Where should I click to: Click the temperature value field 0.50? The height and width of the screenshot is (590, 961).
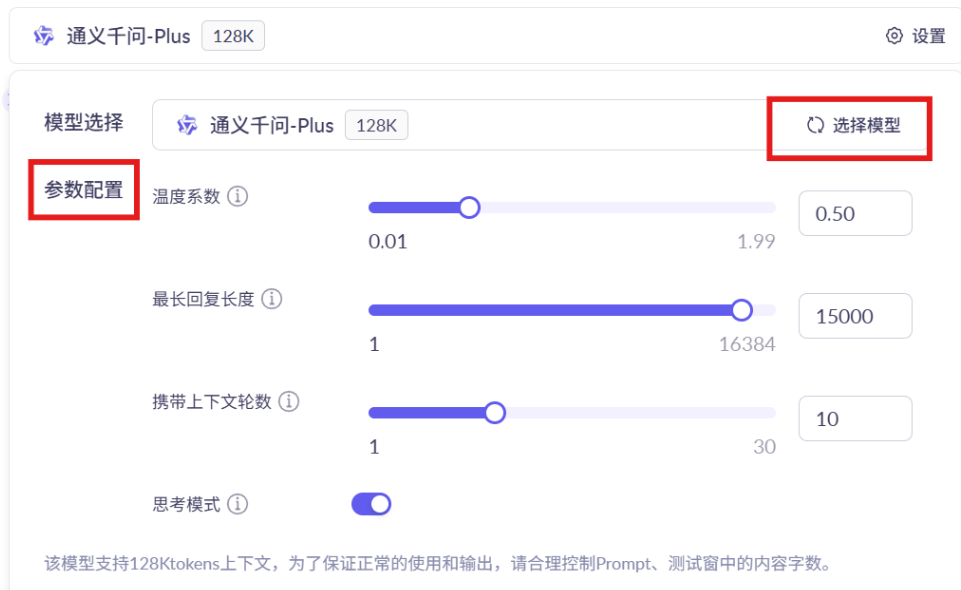(x=855, y=213)
